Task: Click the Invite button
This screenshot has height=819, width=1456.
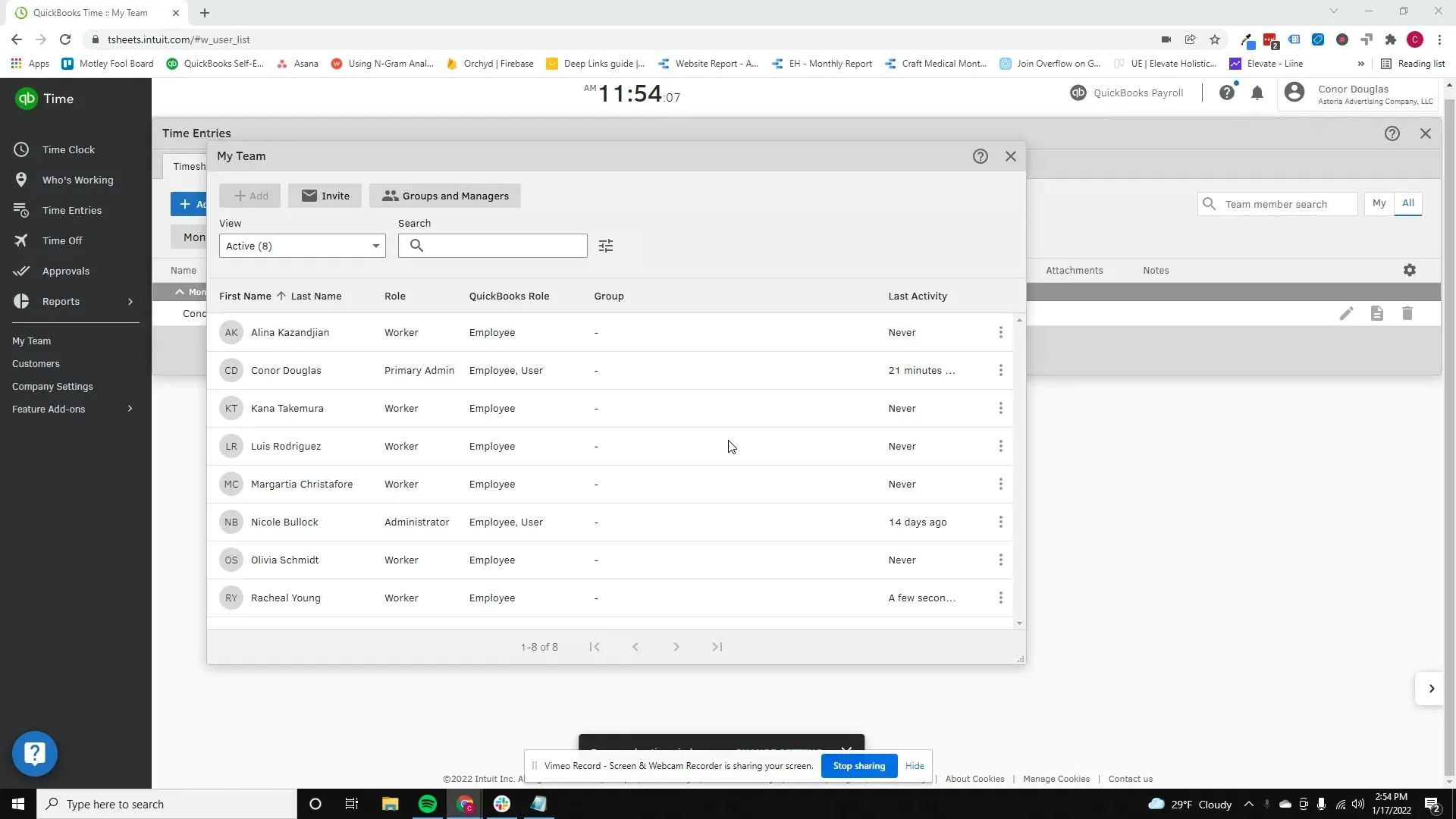Action: point(325,196)
